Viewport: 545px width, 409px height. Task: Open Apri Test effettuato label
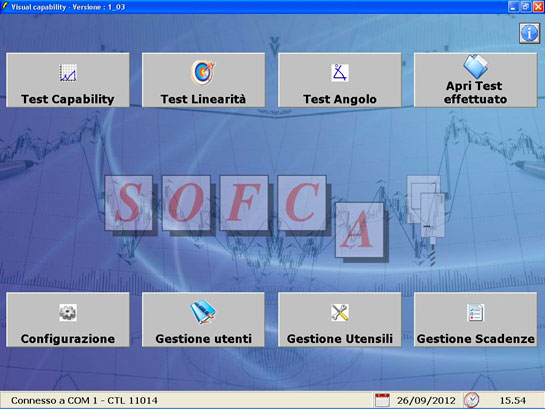pyautogui.click(x=475, y=92)
